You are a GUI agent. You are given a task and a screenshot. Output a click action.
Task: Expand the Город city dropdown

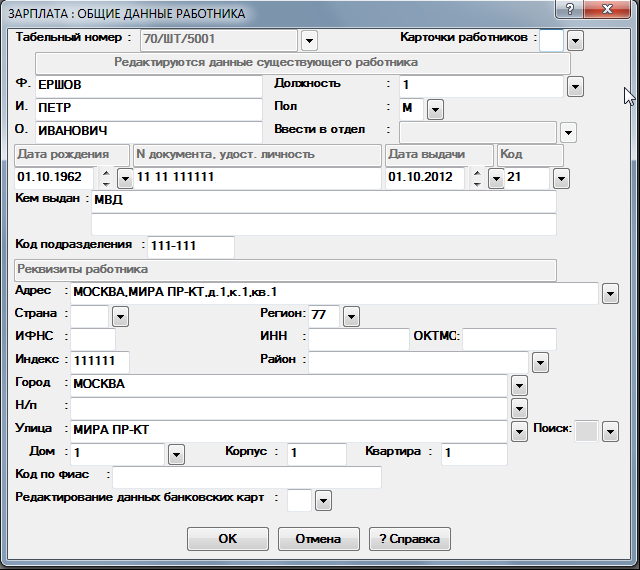pyautogui.click(x=519, y=385)
